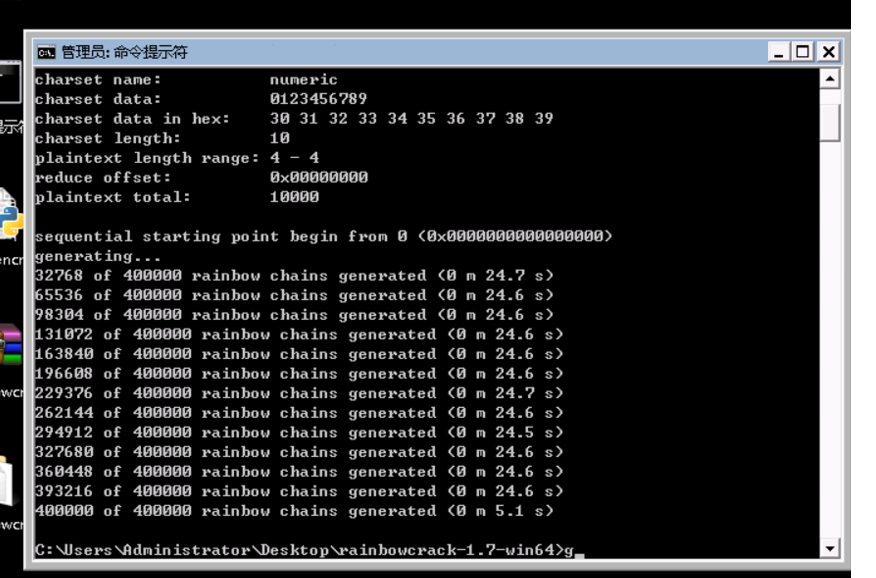Click the '400000 of 400000' final line

pyautogui.click(x=294, y=510)
